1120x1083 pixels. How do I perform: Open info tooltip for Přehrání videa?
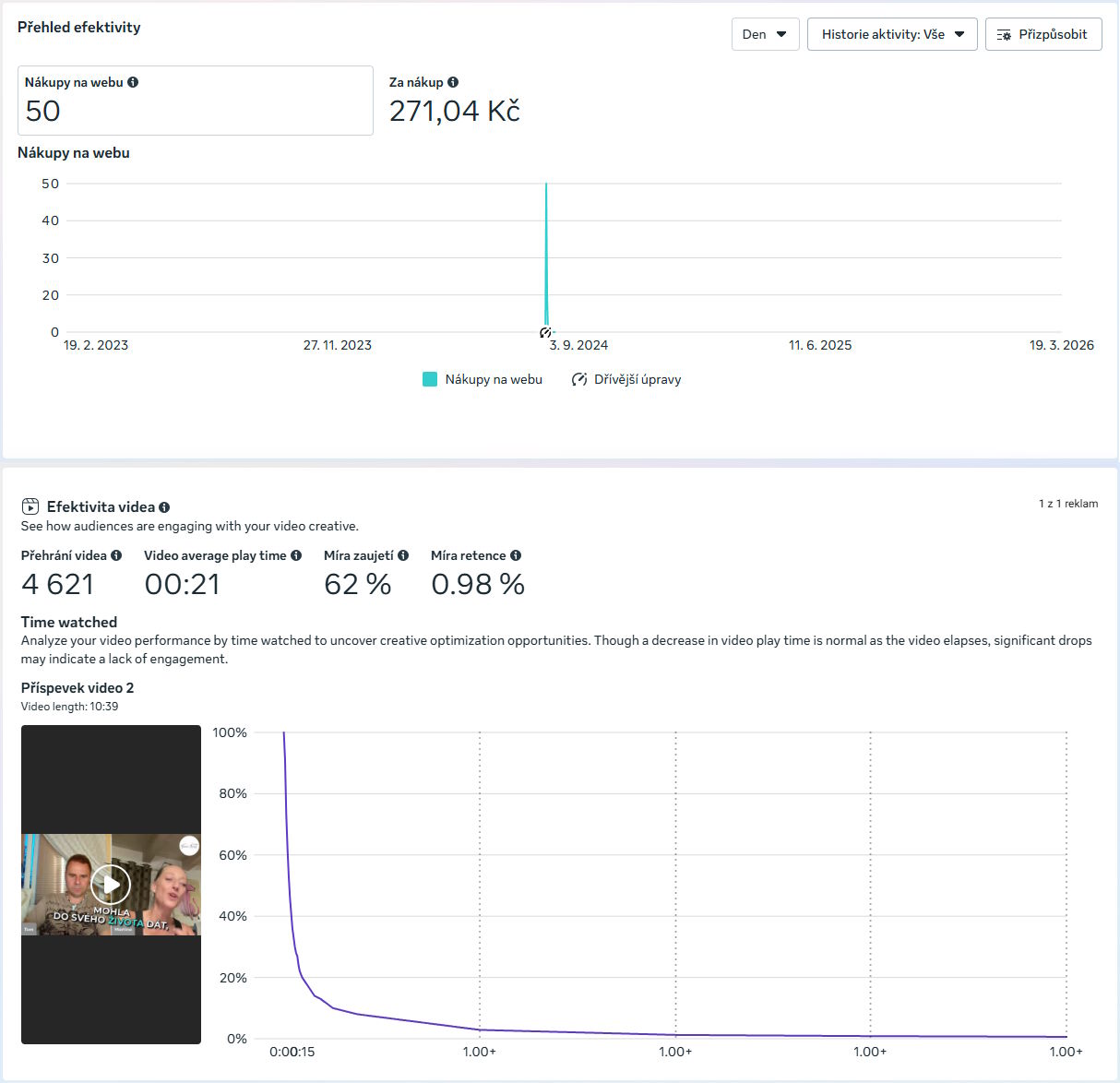(117, 554)
